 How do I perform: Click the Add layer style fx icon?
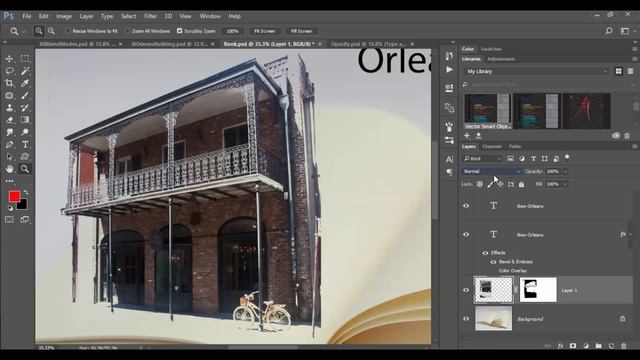[560, 346]
